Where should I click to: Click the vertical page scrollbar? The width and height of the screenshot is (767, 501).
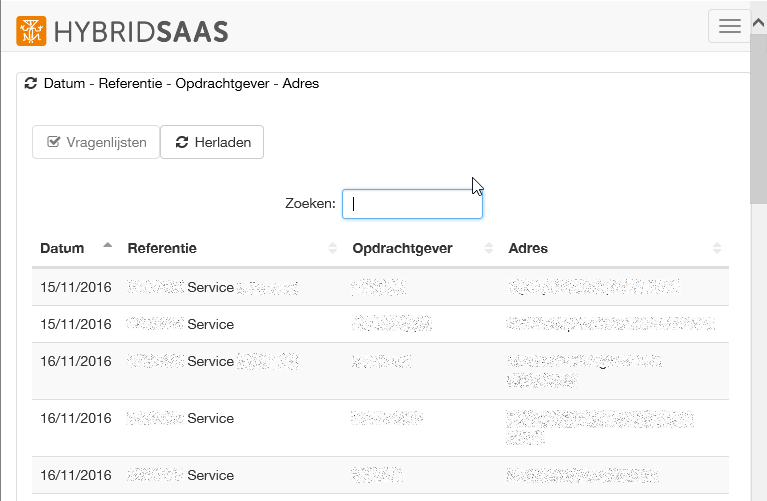point(758,300)
